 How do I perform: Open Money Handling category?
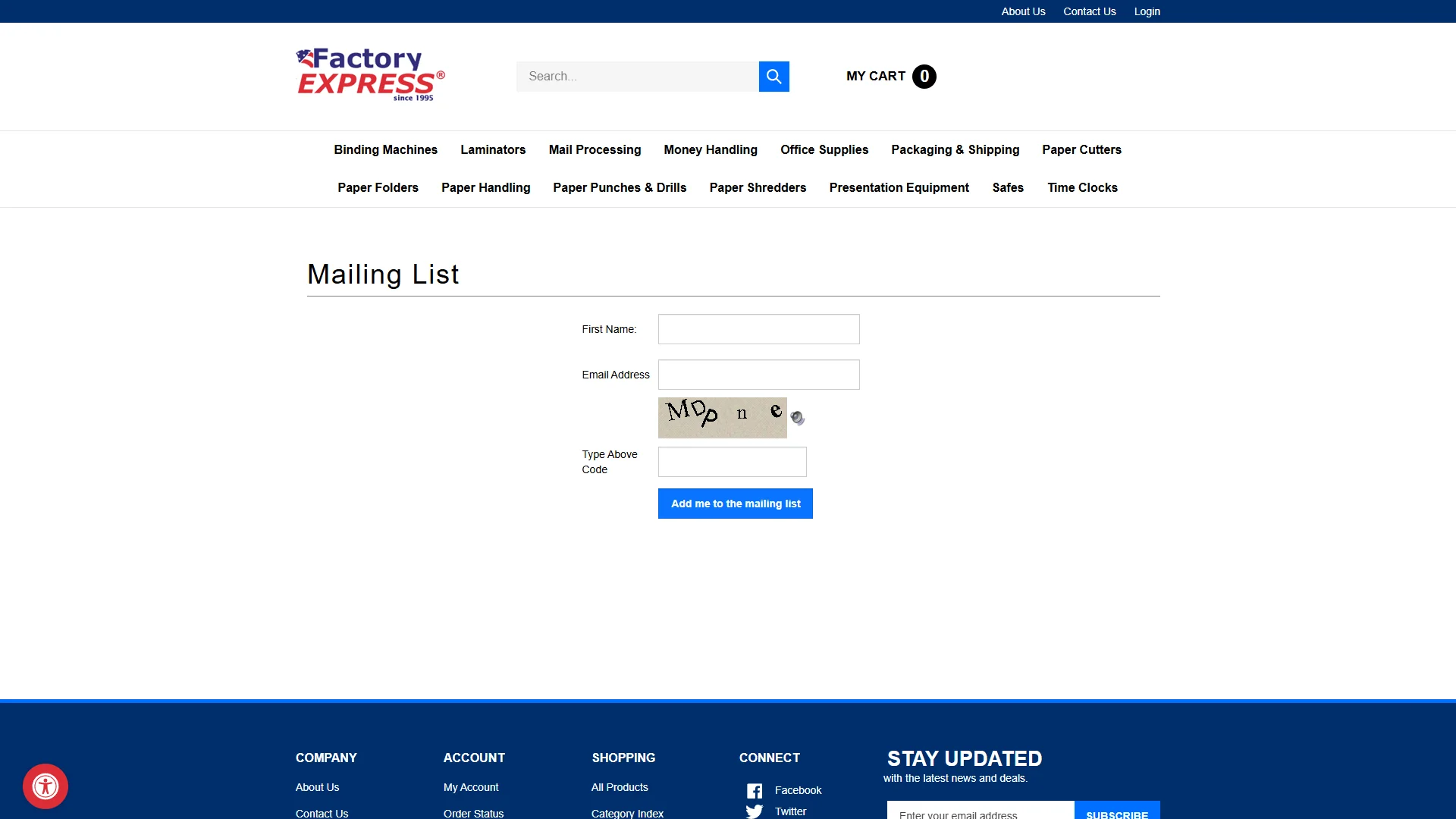pos(711,150)
